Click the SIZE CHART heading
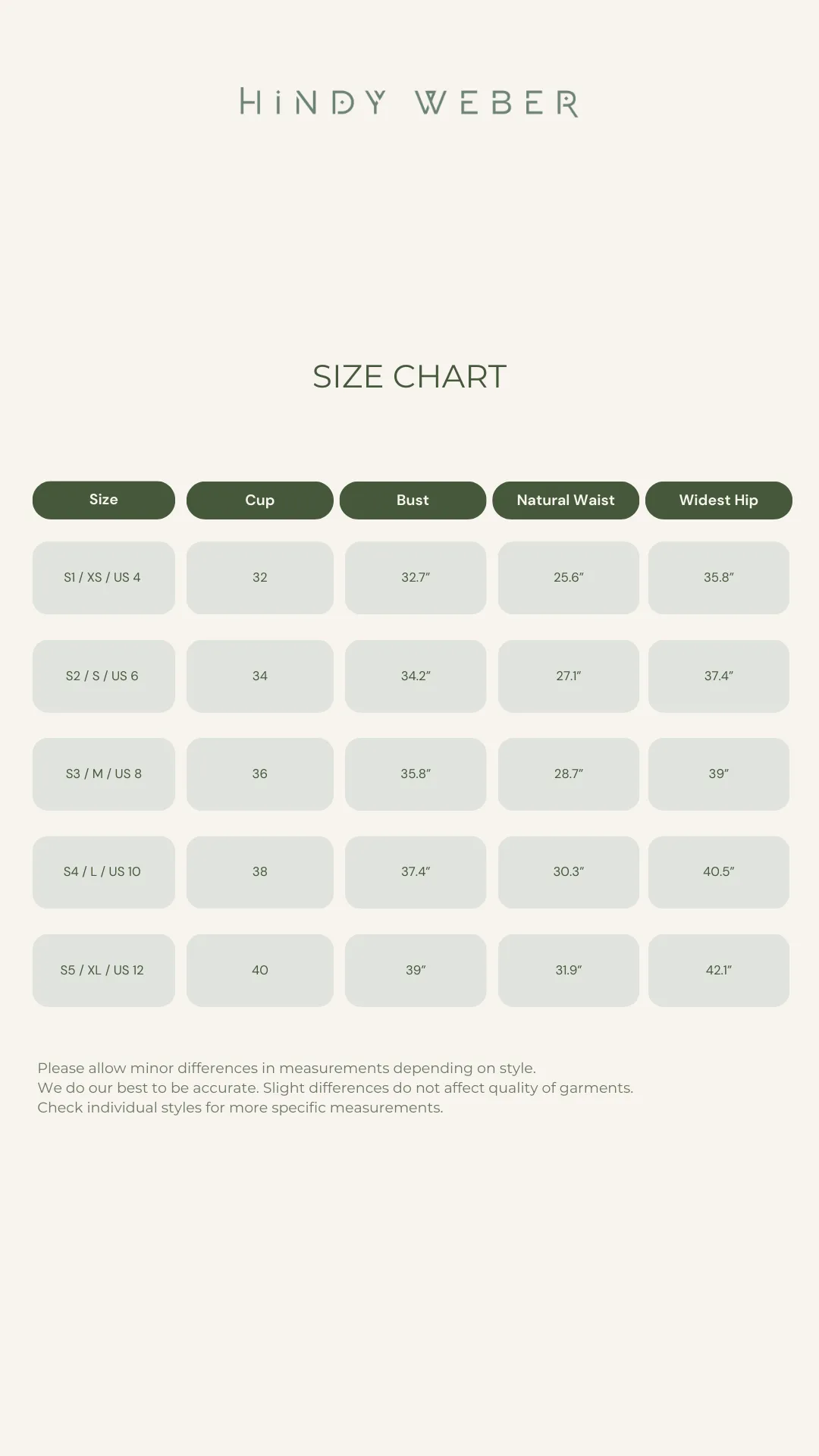This screenshot has height=1456, width=819. pyautogui.click(x=409, y=377)
